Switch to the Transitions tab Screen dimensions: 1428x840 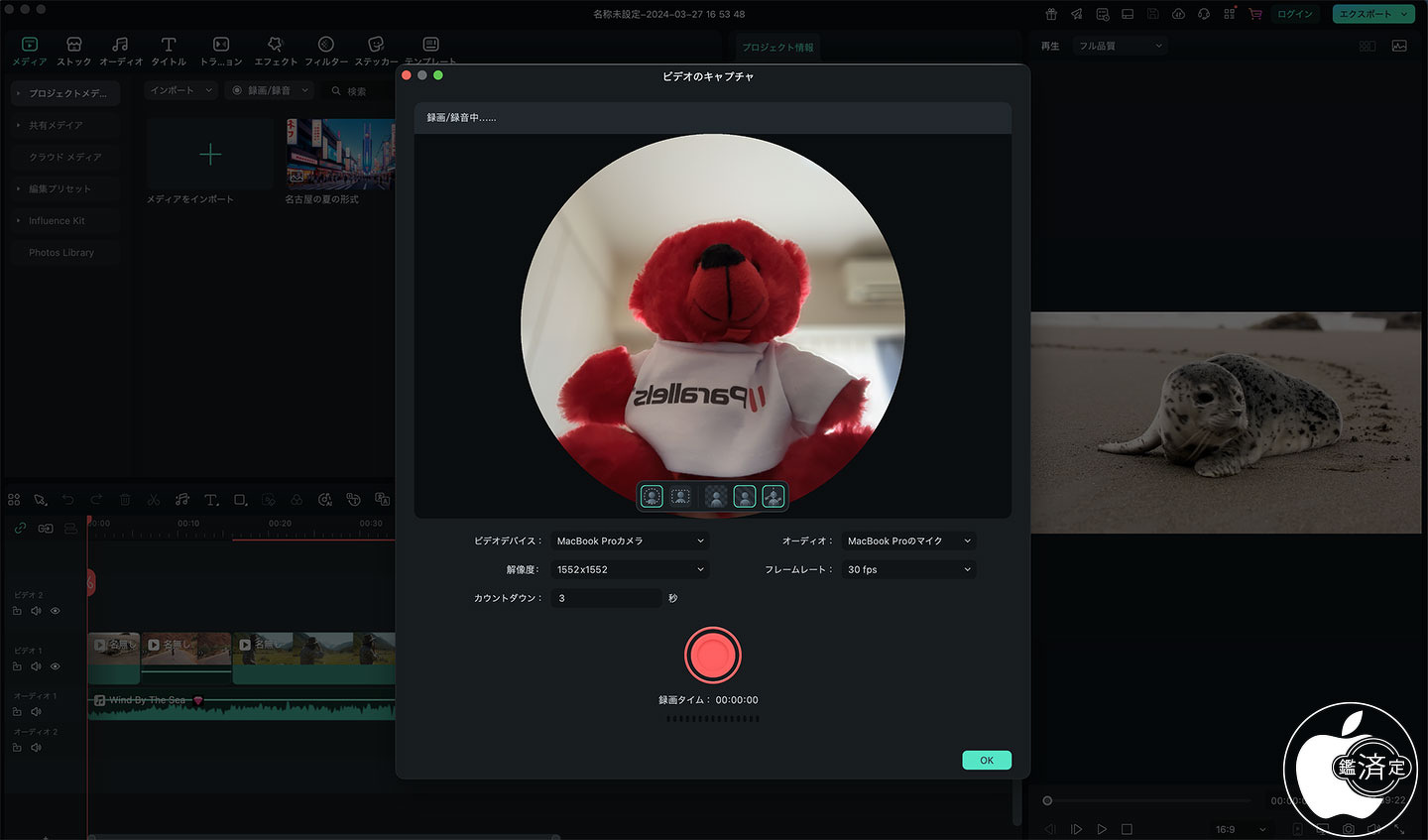(220, 52)
